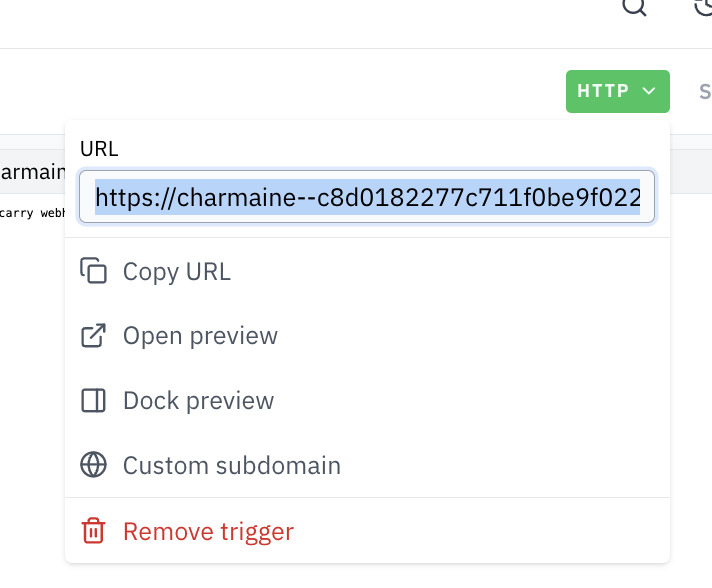The height and width of the screenshot is (588, 712).
Task: Choose the Open preview menu entry
Action: tap(200, 336)
